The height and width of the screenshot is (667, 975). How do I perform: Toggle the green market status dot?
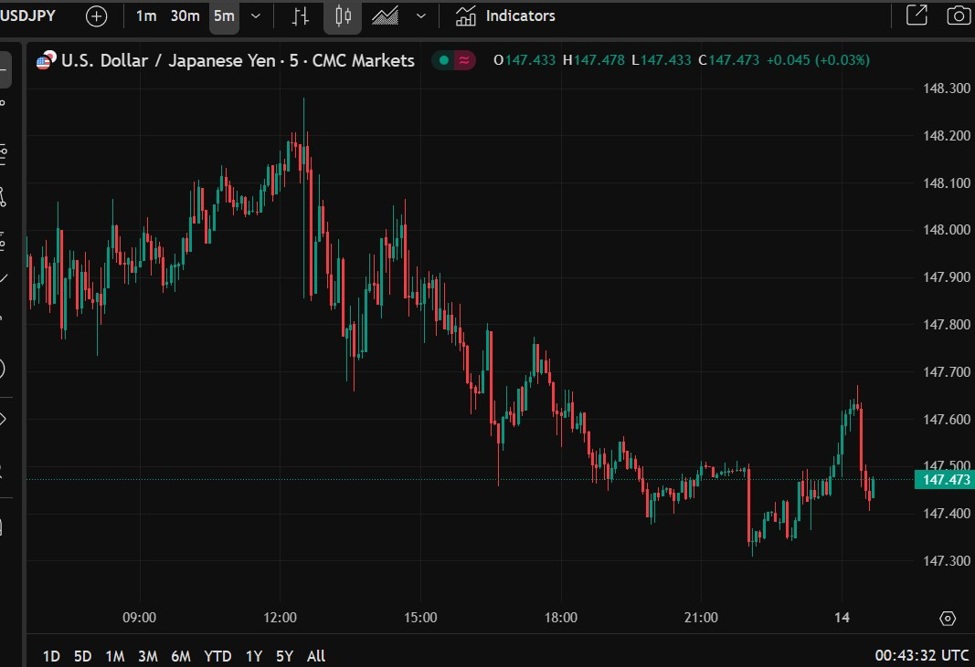tap(442, 60)
